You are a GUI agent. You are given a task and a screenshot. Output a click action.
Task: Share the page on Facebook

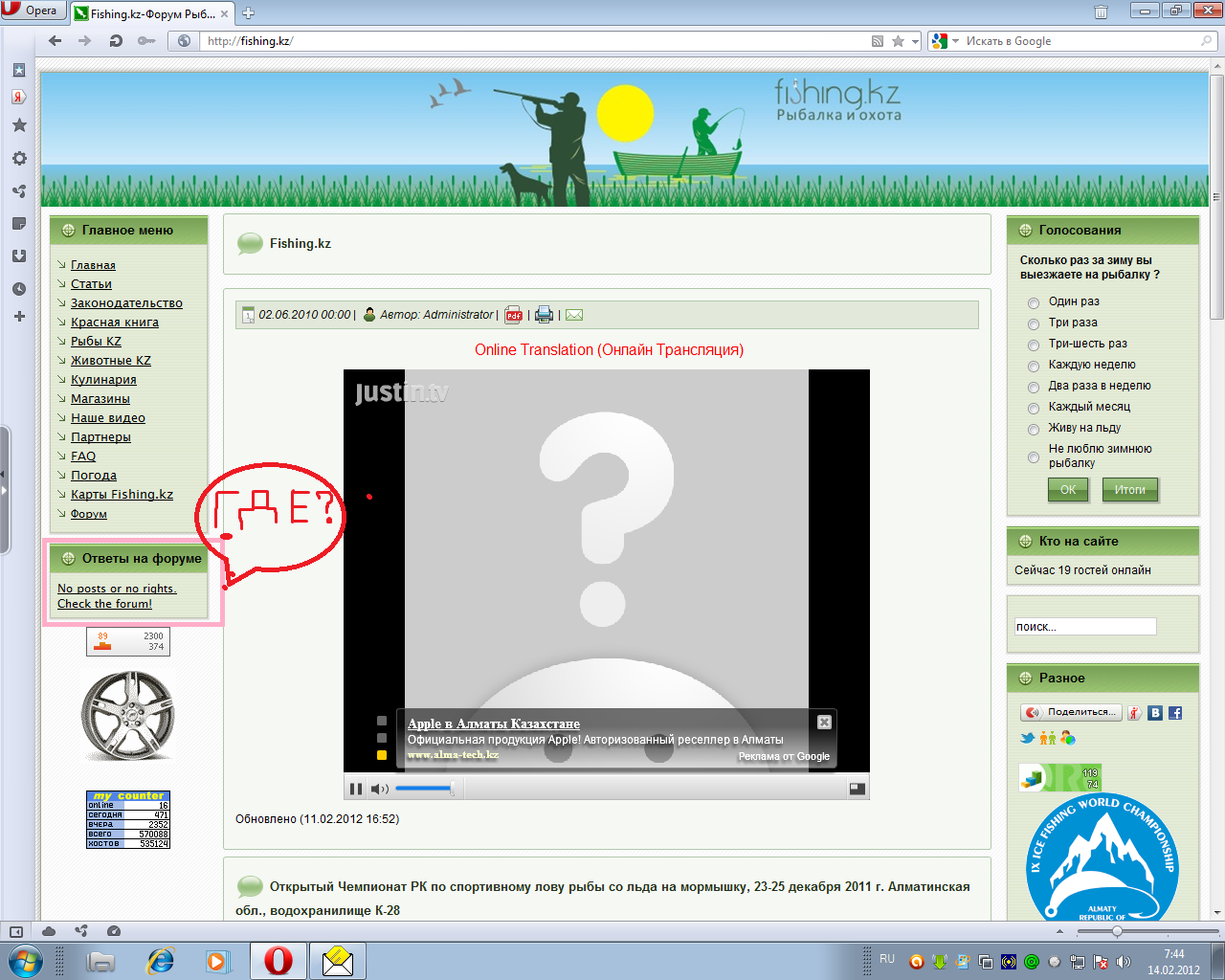point(1175,713)
